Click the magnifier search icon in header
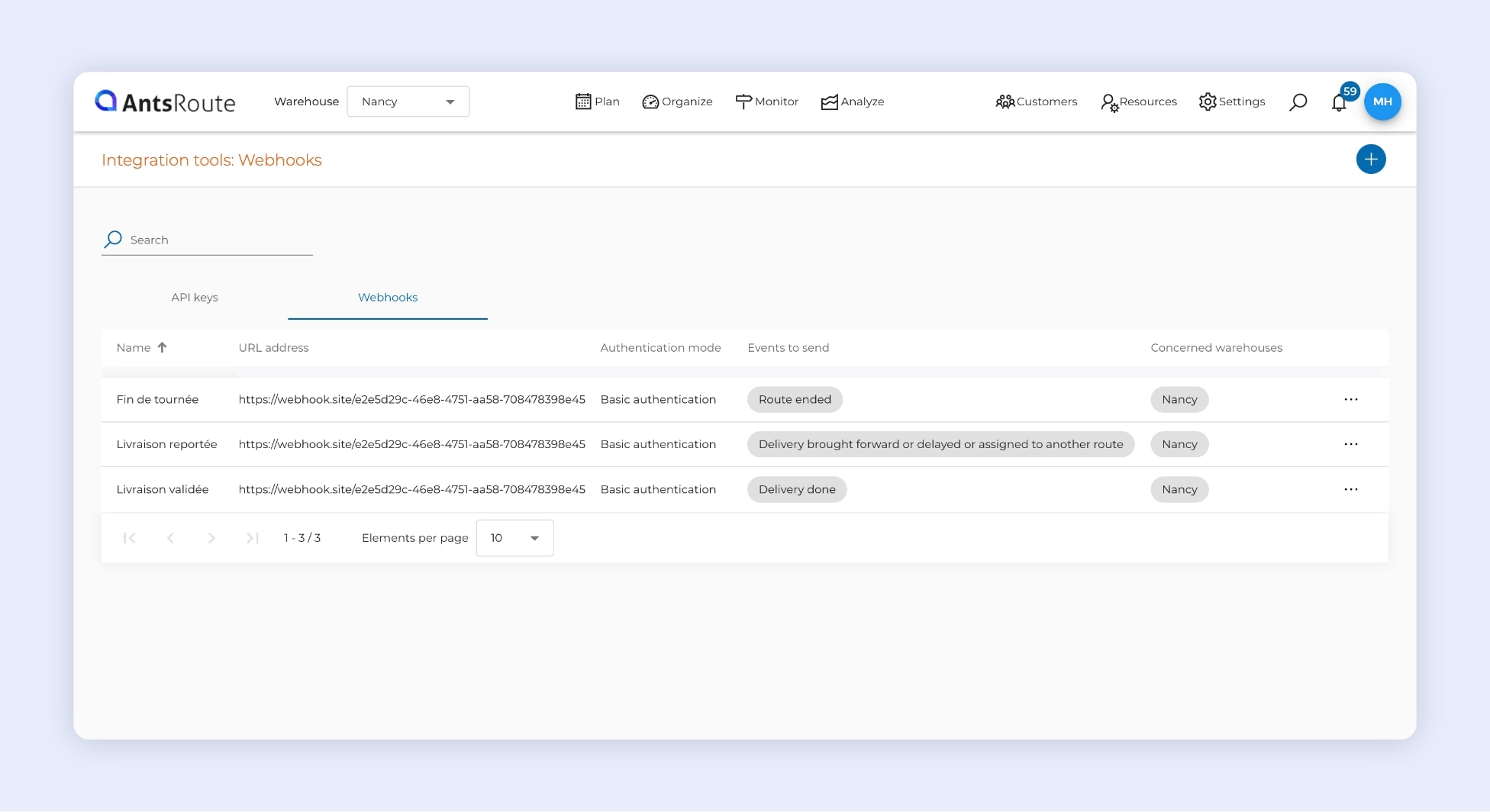Screen dimensions: 1490x812 pyautogui.click(x=1298, y=102)
